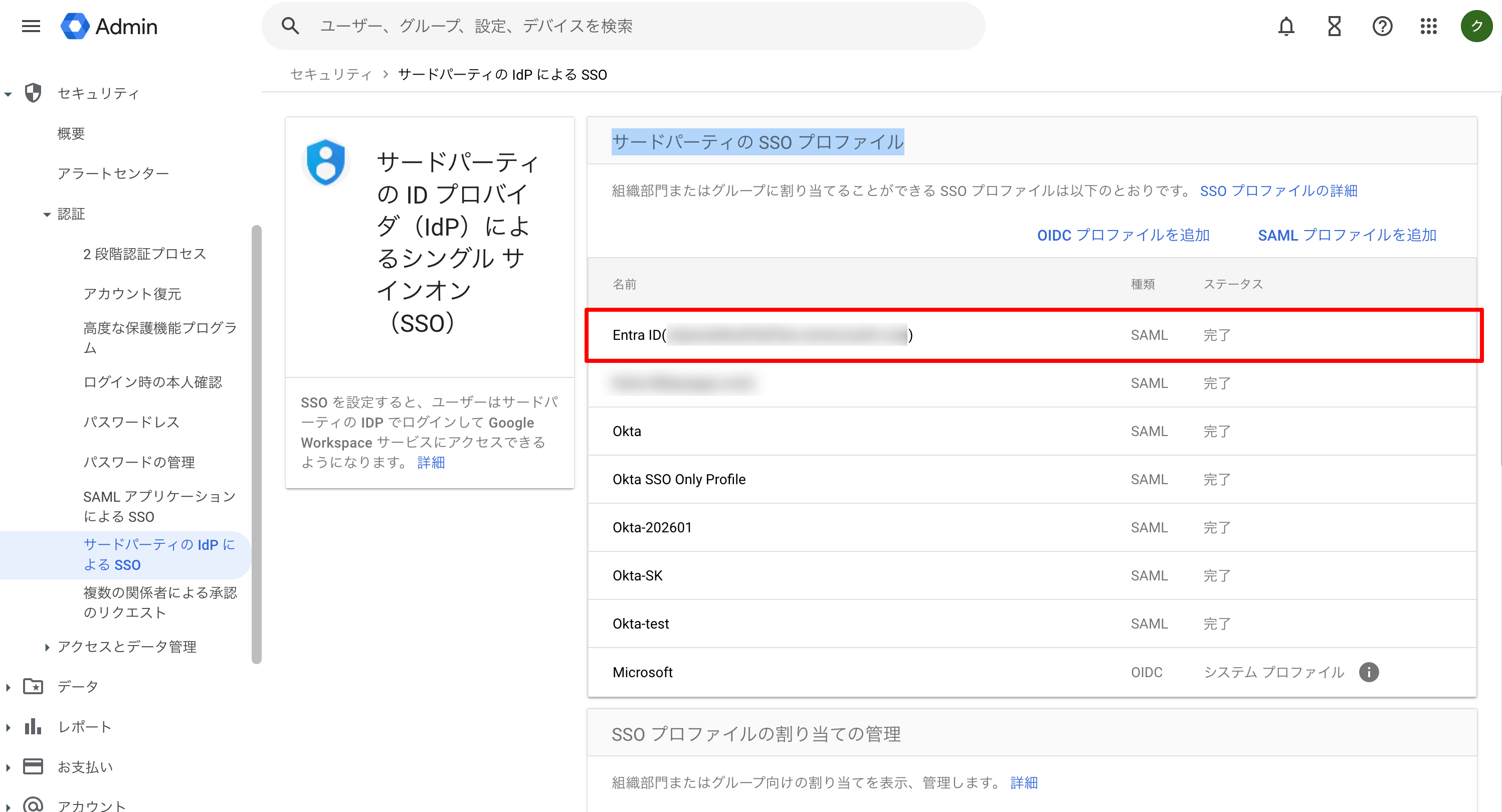Click the account avatar
Viewport: 1502px width, 812px height.
[1476, 26]
